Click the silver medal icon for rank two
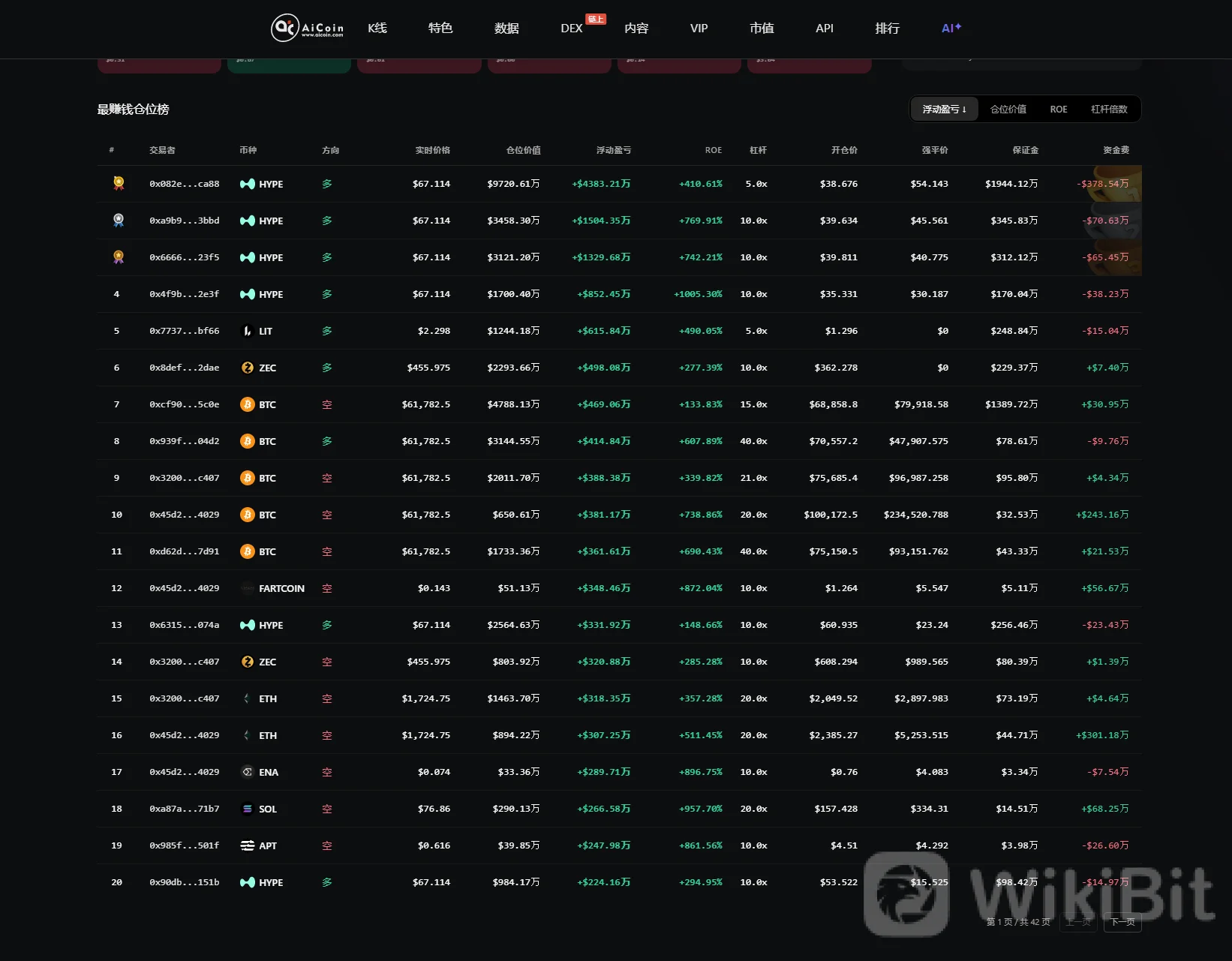This screenshot has height=961, width=1232. pos(119,220)
